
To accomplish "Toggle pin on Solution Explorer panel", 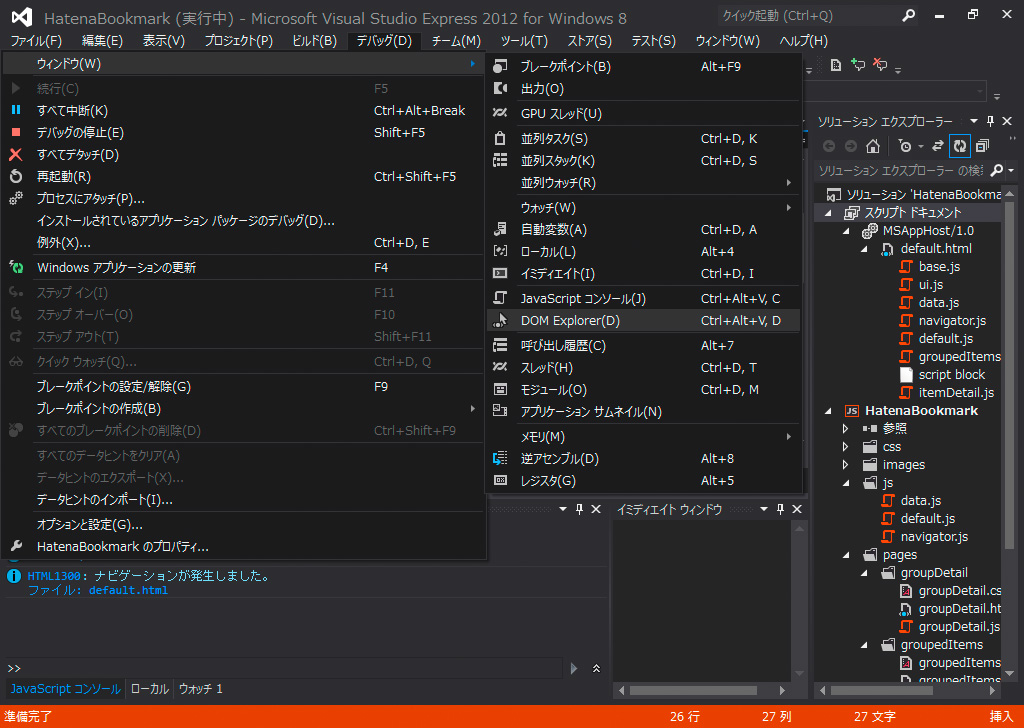I will point(991,121).
